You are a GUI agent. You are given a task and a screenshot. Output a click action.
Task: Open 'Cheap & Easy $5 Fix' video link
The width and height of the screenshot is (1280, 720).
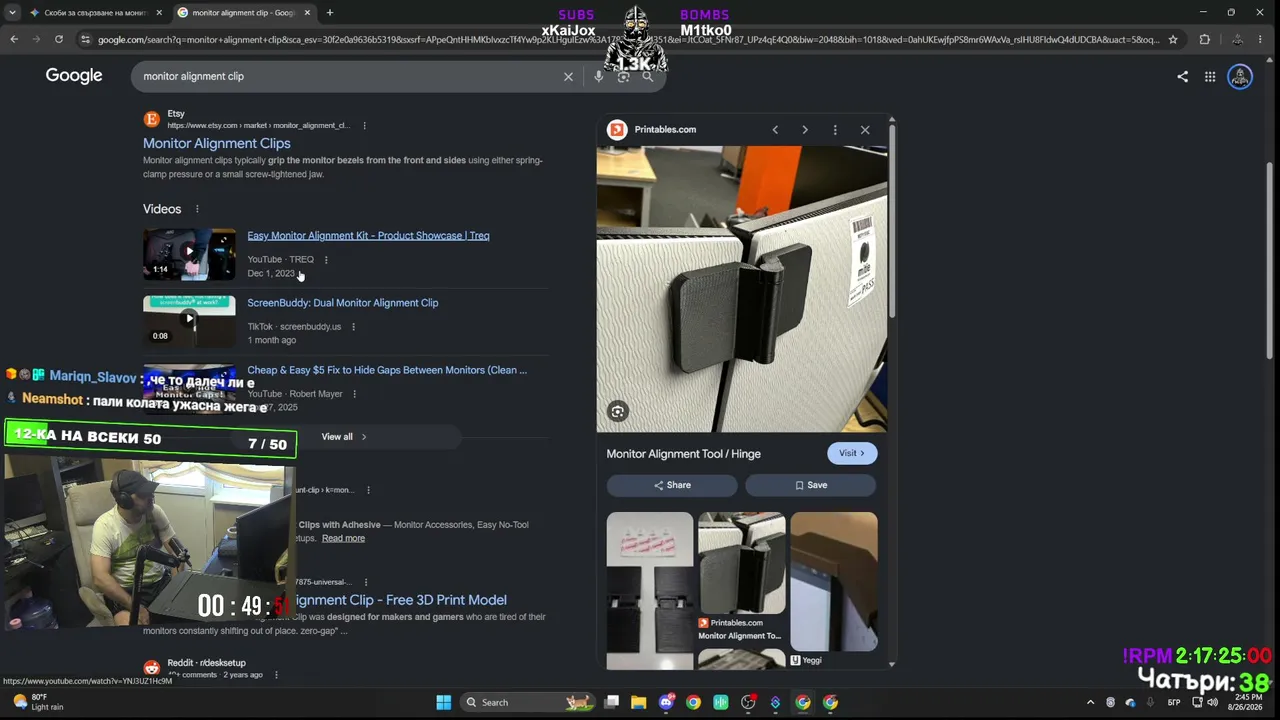[x=387, y=370]
